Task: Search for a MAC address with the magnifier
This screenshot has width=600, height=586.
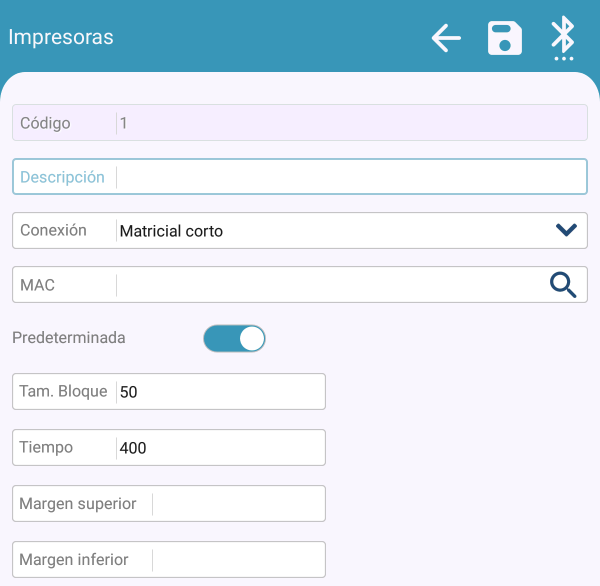Action: tap(564, 285)
